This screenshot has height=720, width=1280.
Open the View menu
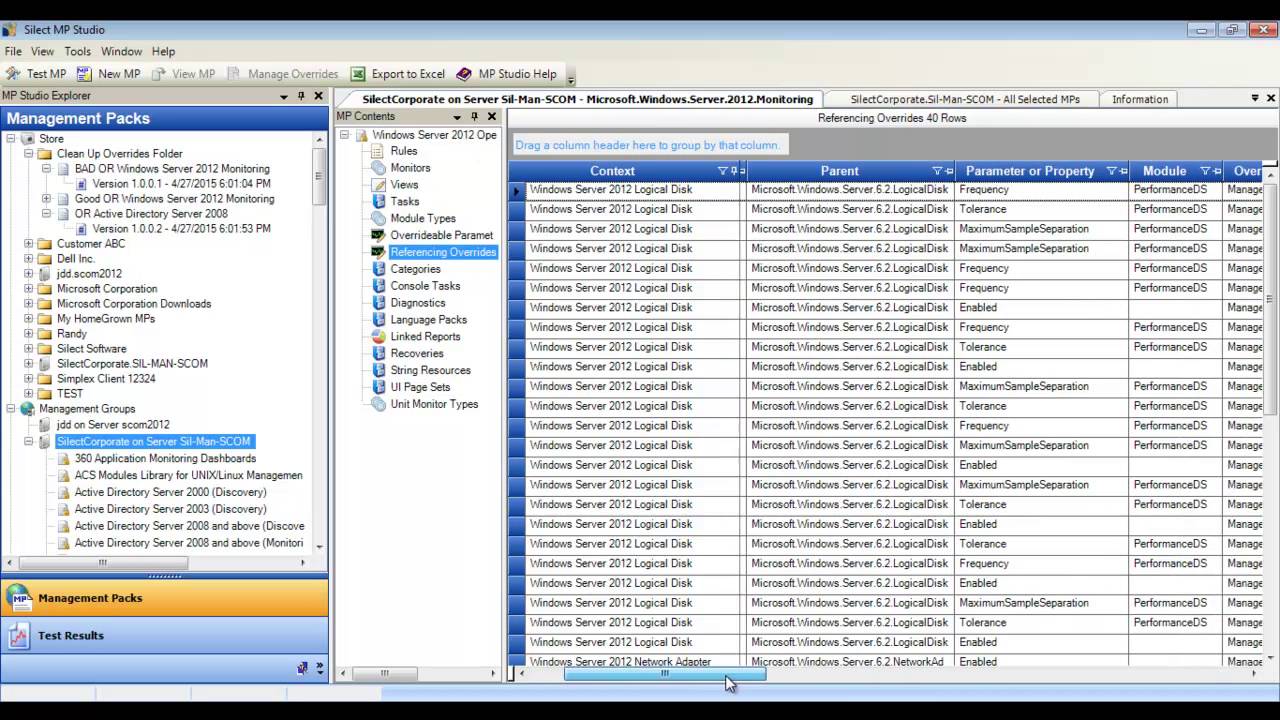(x=42, y=51)
